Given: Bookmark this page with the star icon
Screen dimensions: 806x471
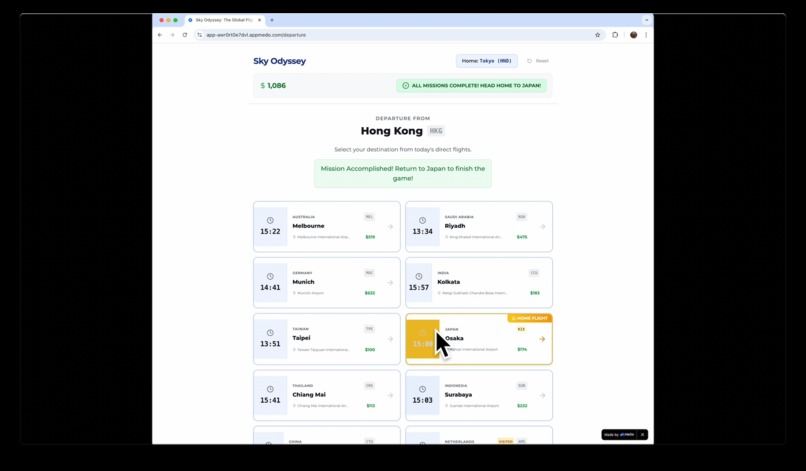Looking at the screenshot, I should pos(597,35).
